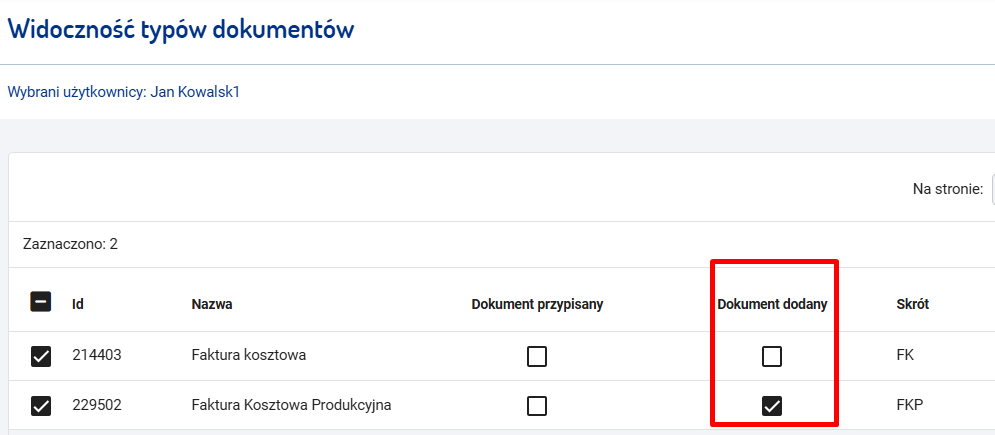Sort table by the Nazwa column header
The width and height of the screenshot is (995, 435).
pyautogui.click(x=212, y=304)
